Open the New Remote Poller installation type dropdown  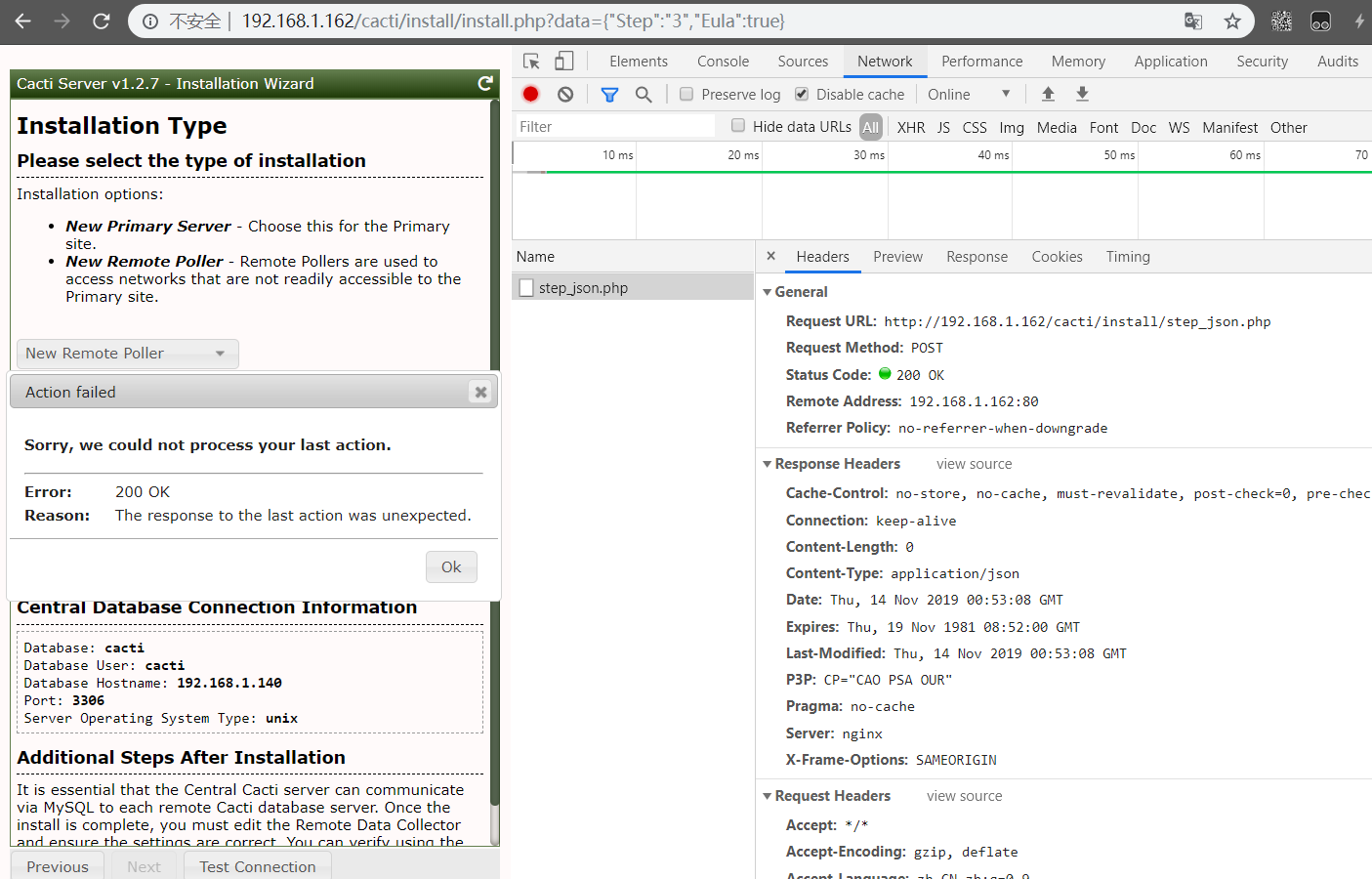(128, 354)
